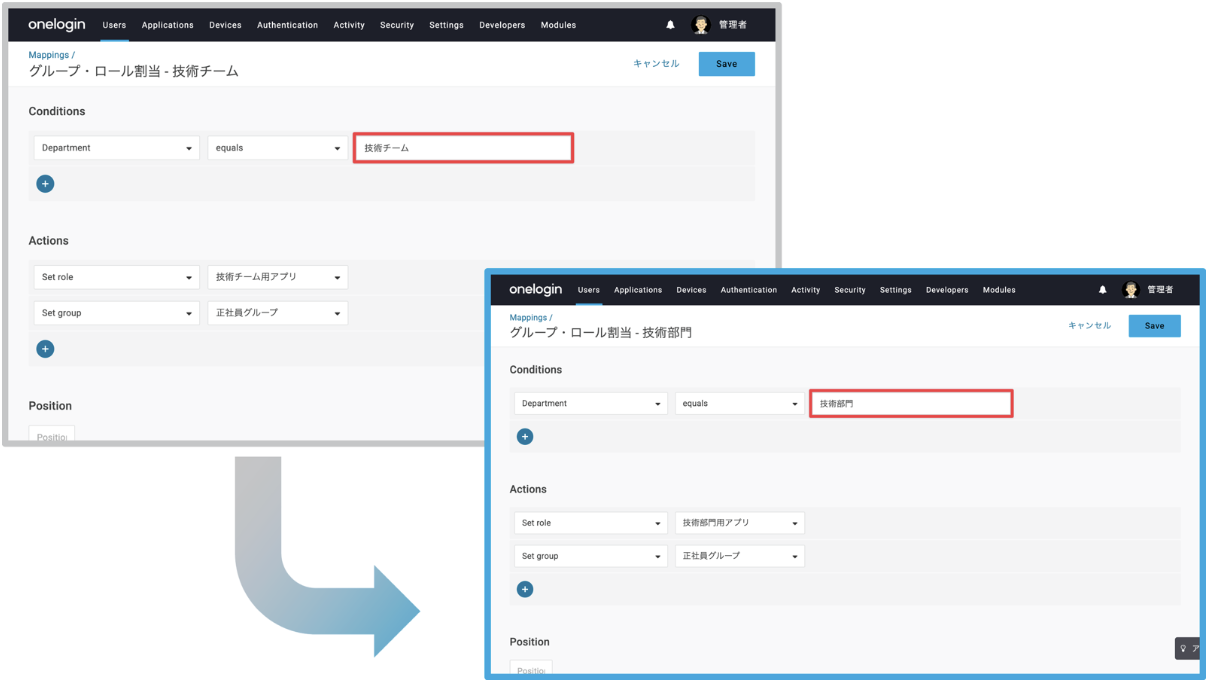Image resolution: width=1208 pixels, height=682 pixels.
Task: Click Save in the 技術部門 mapping window
Action: pyautogui.click(x=1154, y=326)
